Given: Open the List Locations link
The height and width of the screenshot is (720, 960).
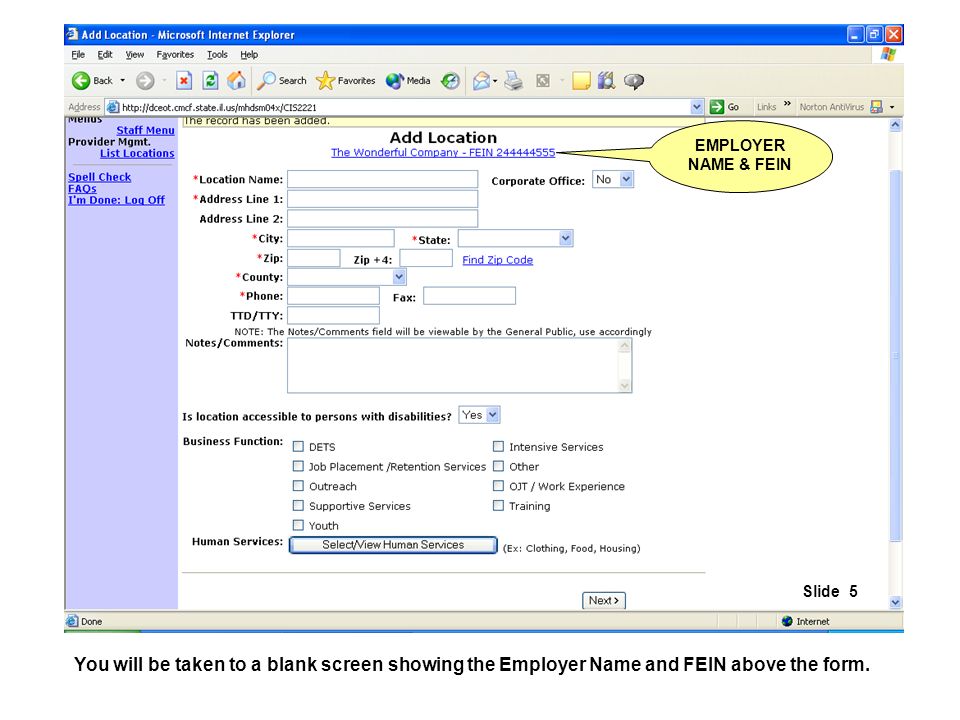Looking at the screenshot, I should [x=137, y=153].
